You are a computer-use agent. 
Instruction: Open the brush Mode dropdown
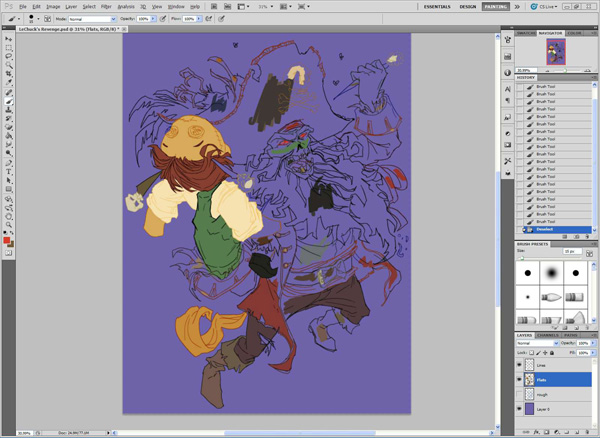click(92, 19)
